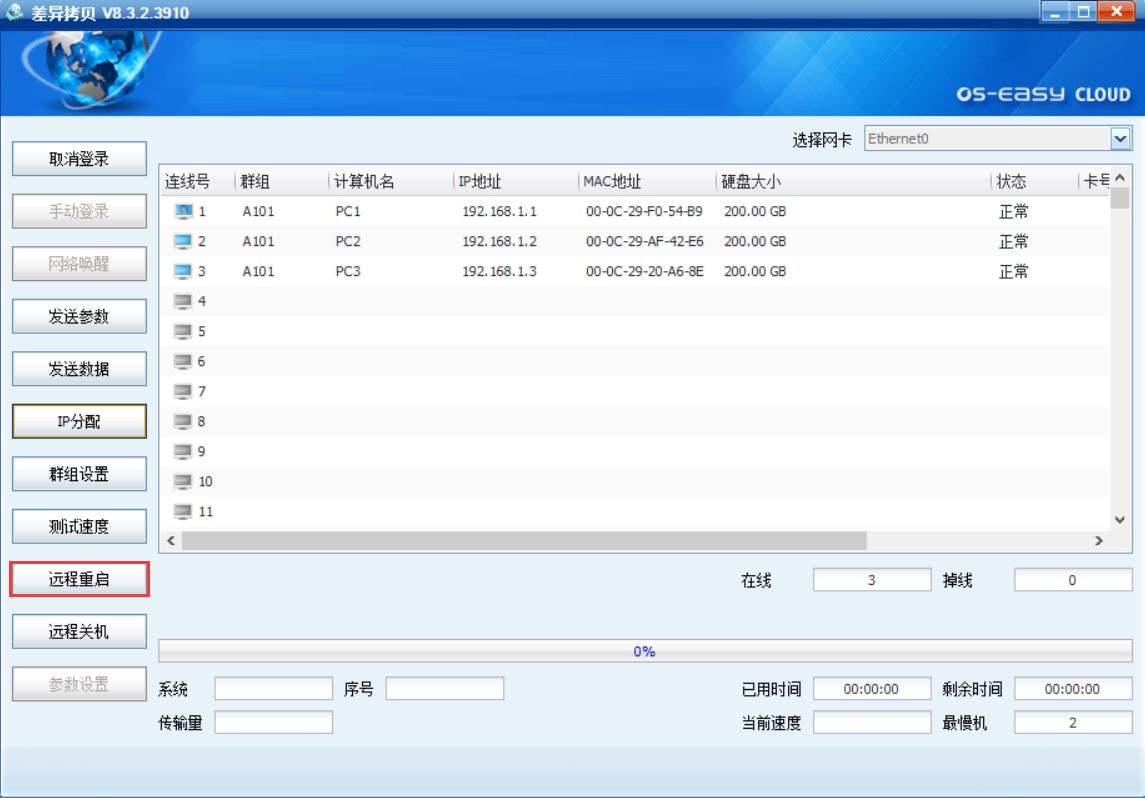Open IP分配 settings
Screen dimensions: 1145x798
[79, 422]
